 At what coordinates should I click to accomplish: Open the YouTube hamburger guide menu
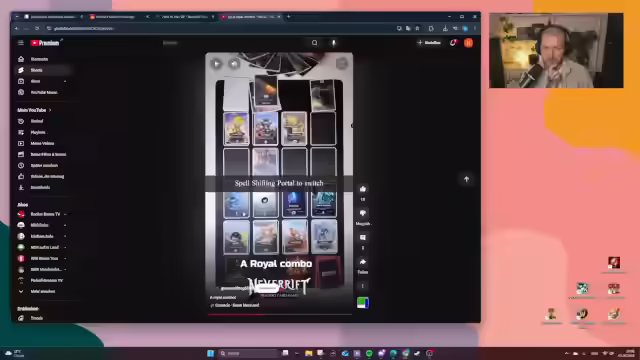(x=21, y=43)
